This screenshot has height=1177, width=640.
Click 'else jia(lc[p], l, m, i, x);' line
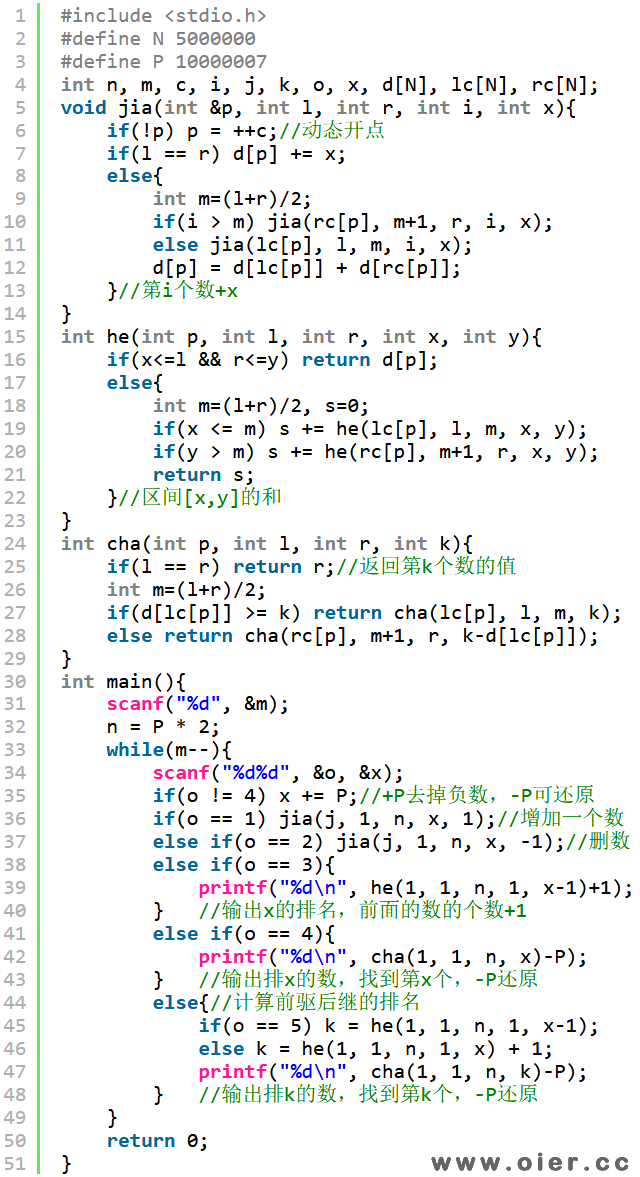(x=313, y=245)
